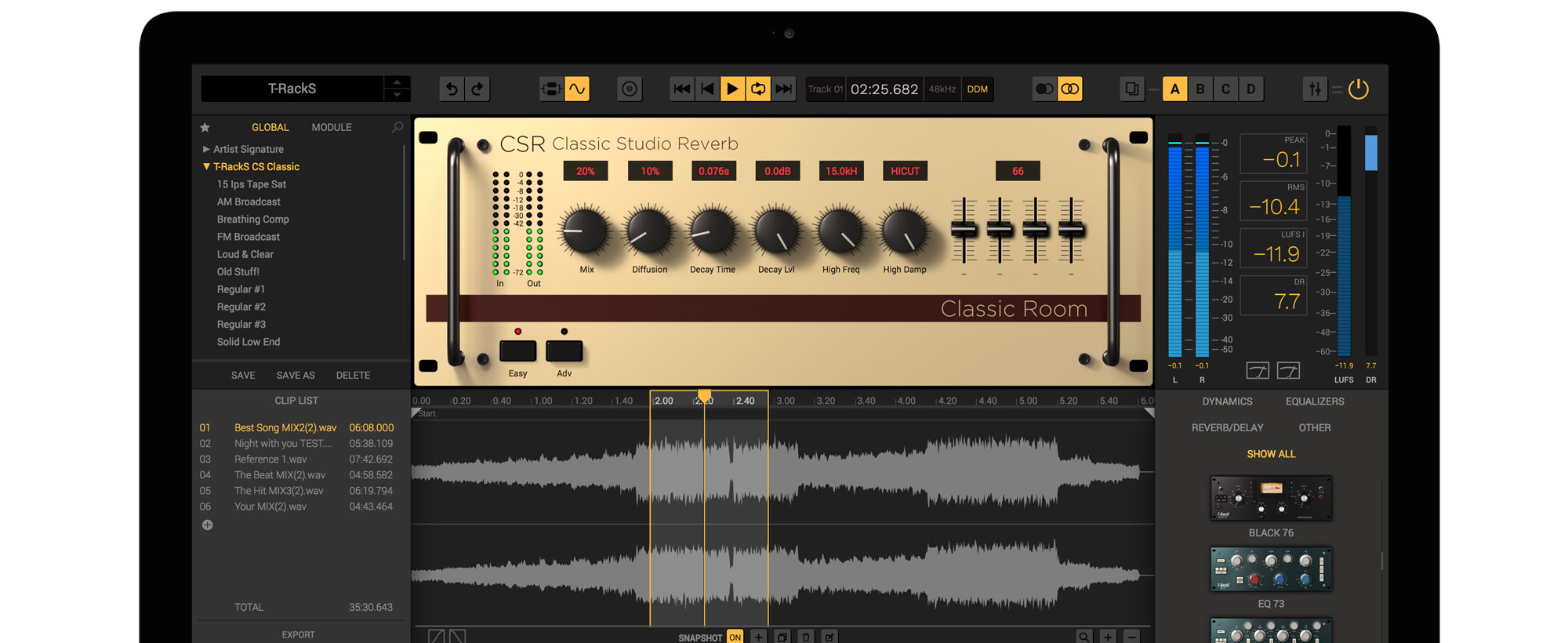Click SHOW ALL modules

click(x=1271, y=454)
